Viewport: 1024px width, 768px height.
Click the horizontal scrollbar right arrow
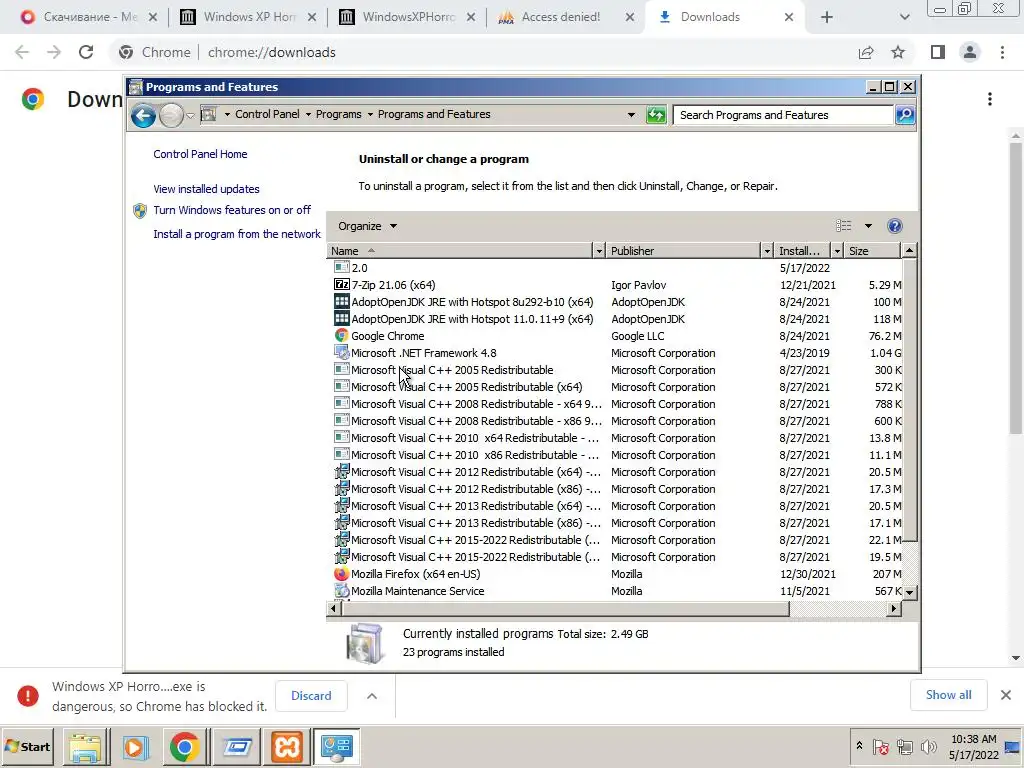tap(895, 609)
